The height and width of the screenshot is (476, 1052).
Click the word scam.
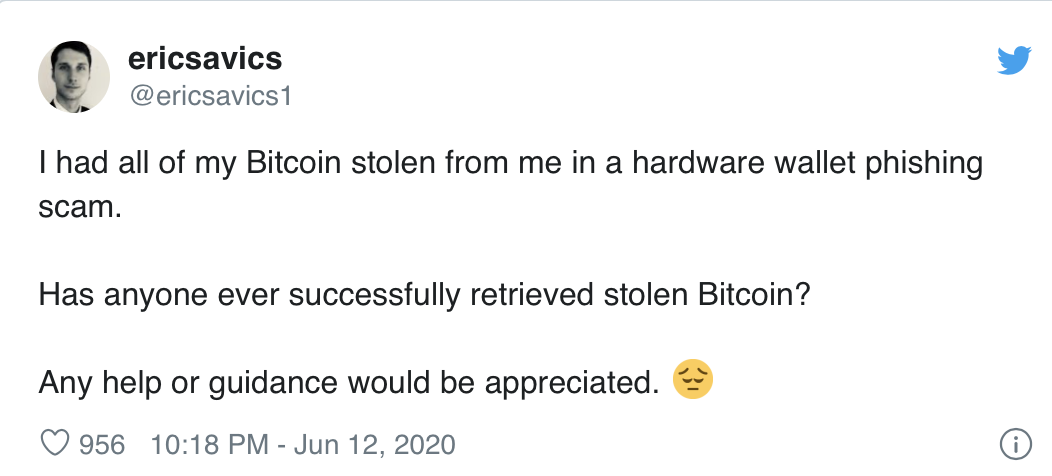click(x=81, y=208)
